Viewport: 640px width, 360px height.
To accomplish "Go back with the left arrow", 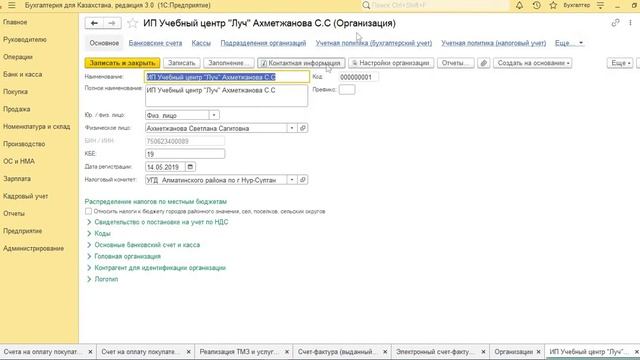I will [x=94, y=23].
